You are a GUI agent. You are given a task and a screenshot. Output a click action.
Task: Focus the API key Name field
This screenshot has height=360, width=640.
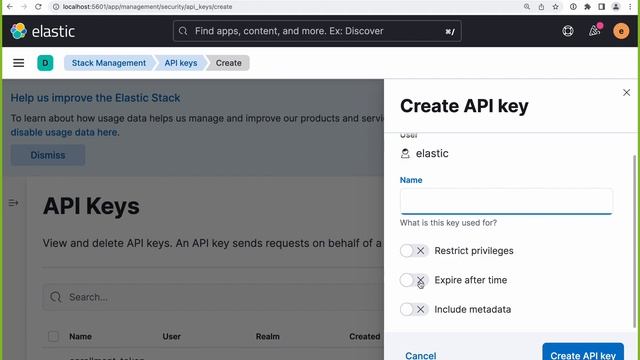click(506, 201)
